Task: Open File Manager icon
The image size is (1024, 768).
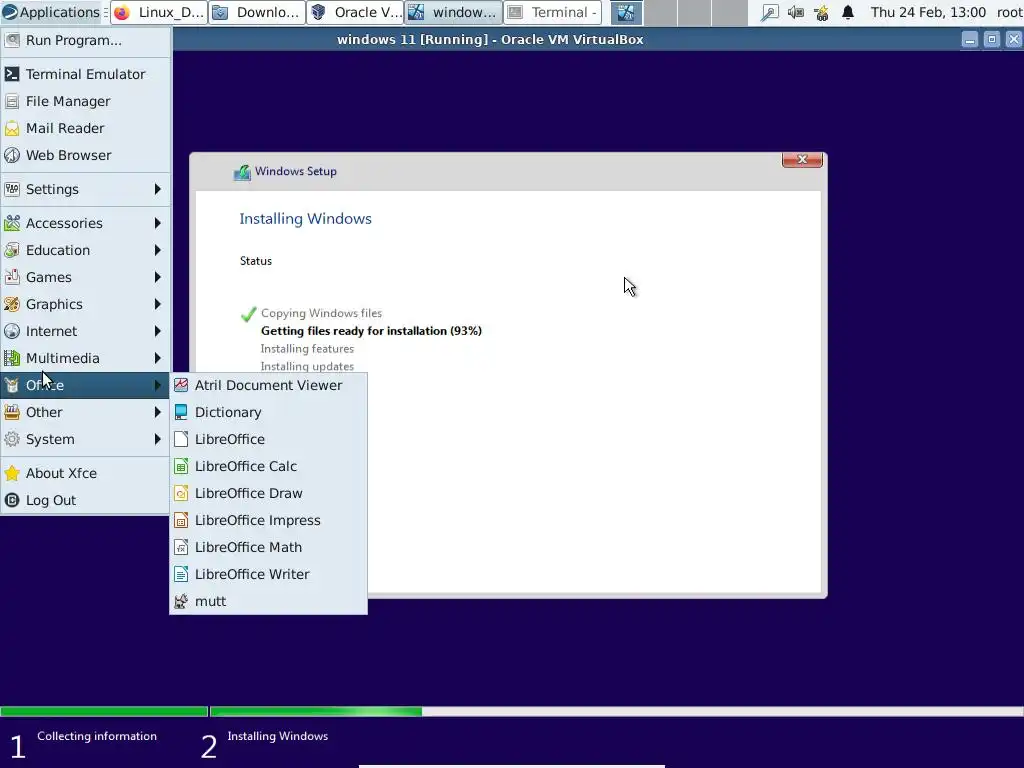Action: point(12,101)
